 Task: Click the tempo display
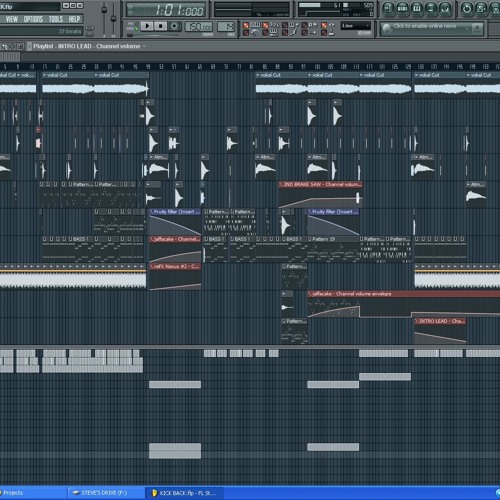pyautogui.click(x=199, y=26)
